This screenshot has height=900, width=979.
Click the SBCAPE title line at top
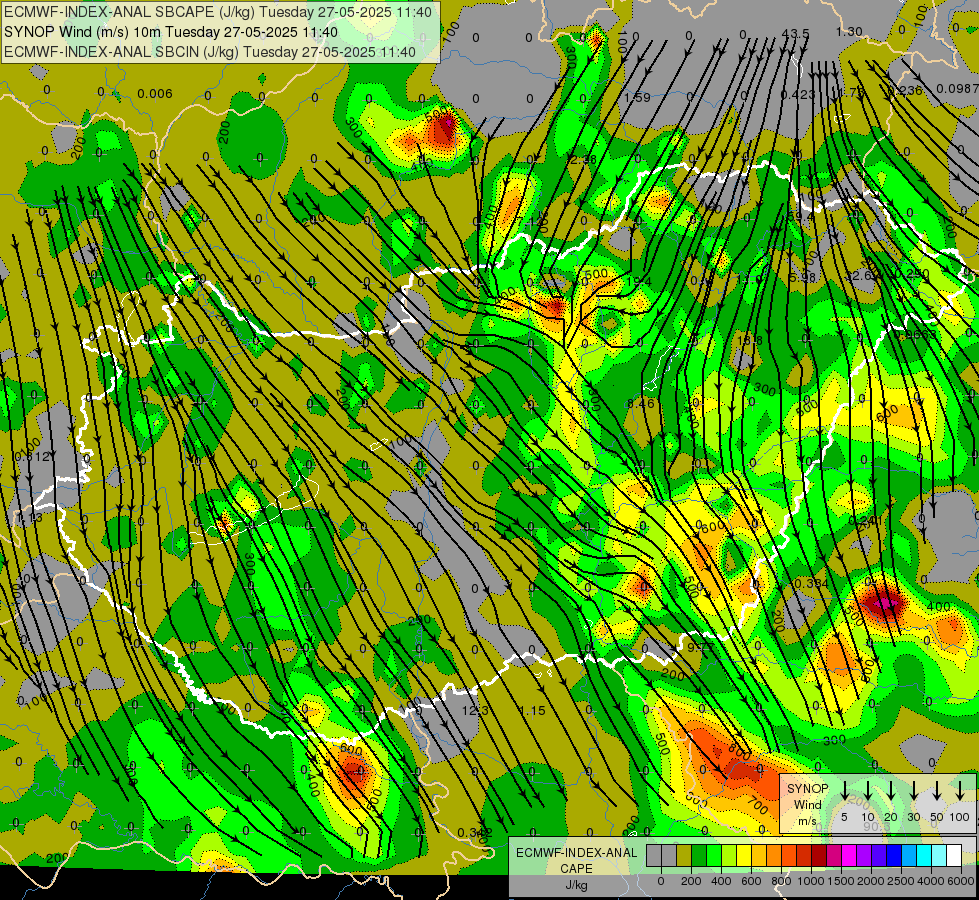tap(218, 12)
